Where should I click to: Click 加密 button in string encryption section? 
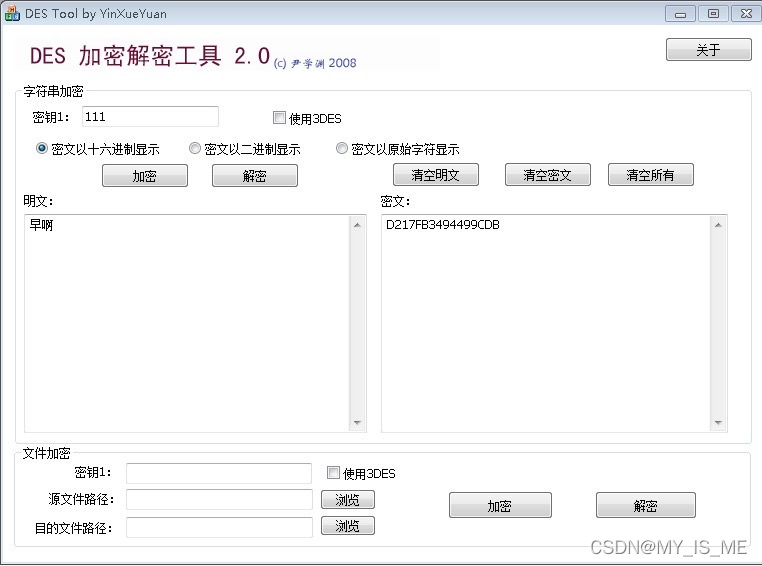(x=145, y=175)
